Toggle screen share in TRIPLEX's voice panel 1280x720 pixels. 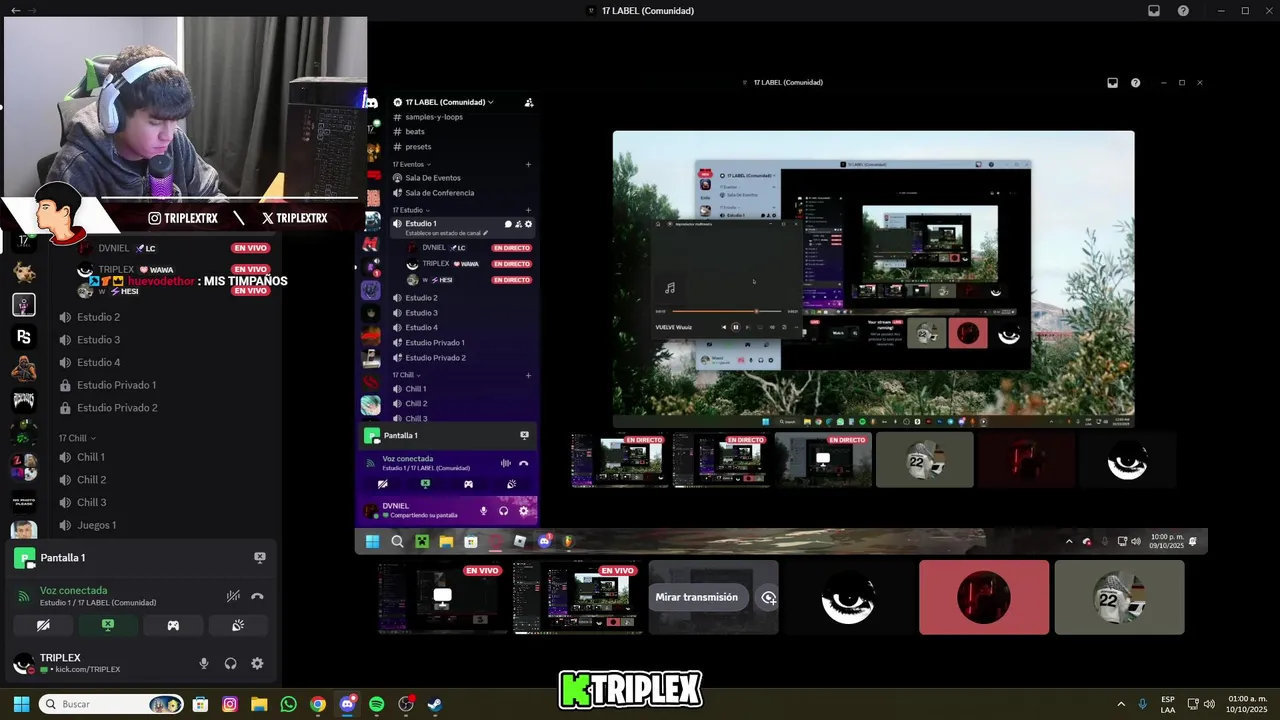(x=108, y=625)
